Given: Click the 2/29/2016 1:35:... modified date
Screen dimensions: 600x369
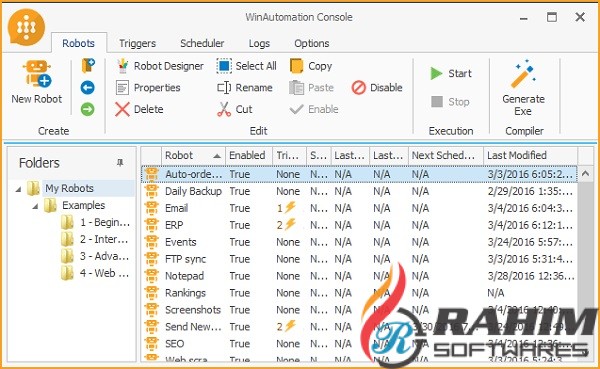Looking at the screenshot, I should click(530, 191).
